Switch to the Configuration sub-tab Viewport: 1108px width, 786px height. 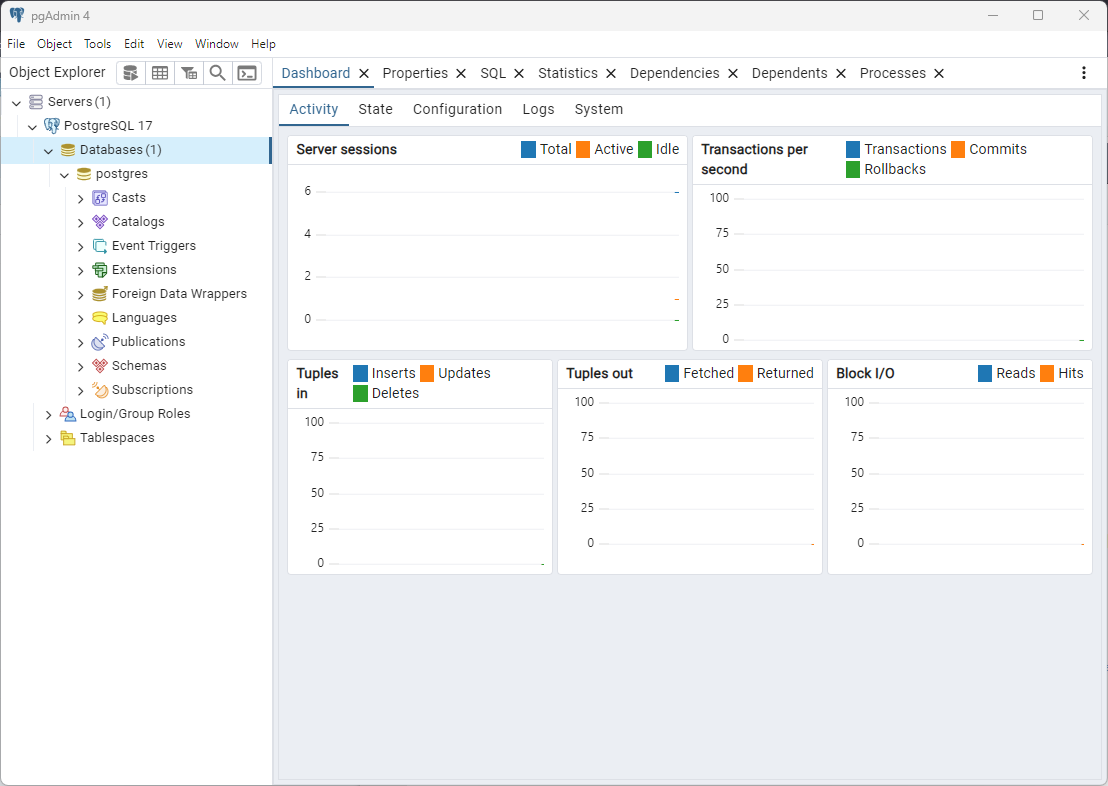pyautogui.click(x=457, y=110)
